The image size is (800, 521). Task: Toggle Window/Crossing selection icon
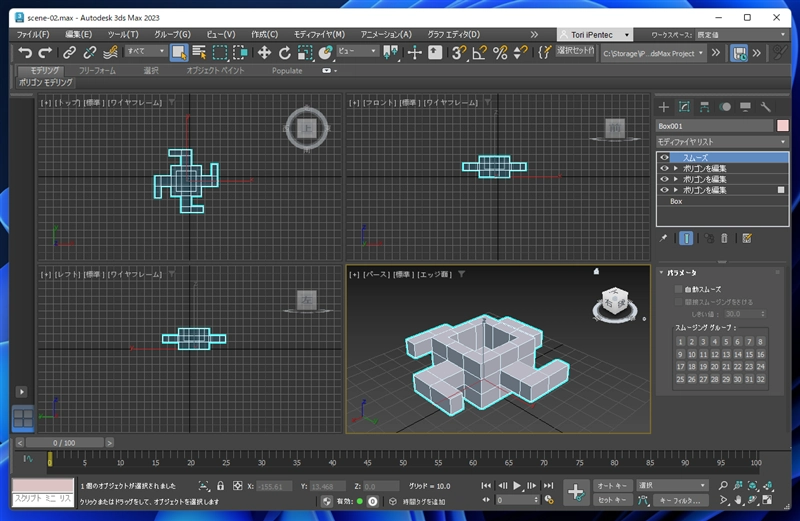click(x=240, y=52)
